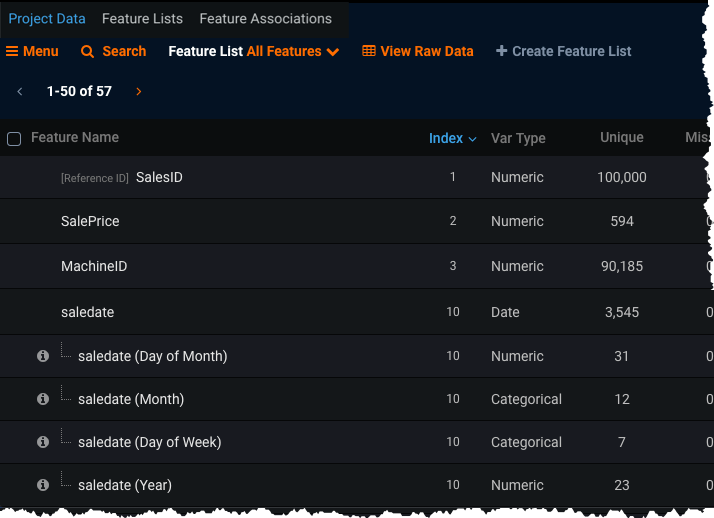Image resolution: width=714 pixels, height=518 pixels.
Task: Click info icon beside saledate (Day of Month)
Action: coord(43,356)
